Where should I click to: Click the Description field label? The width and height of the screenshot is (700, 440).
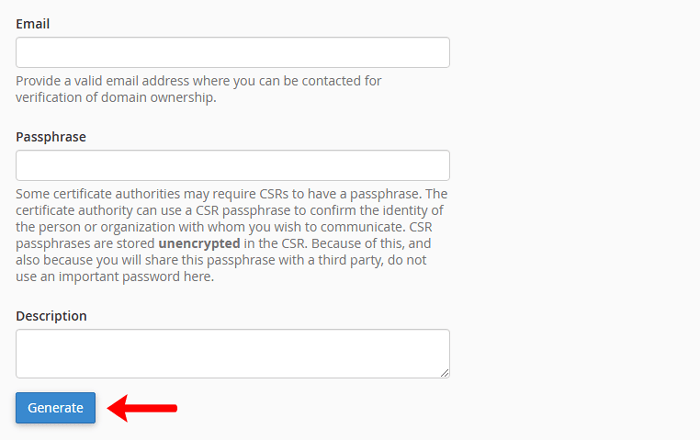pyautogui.click(x=51, y=315)
